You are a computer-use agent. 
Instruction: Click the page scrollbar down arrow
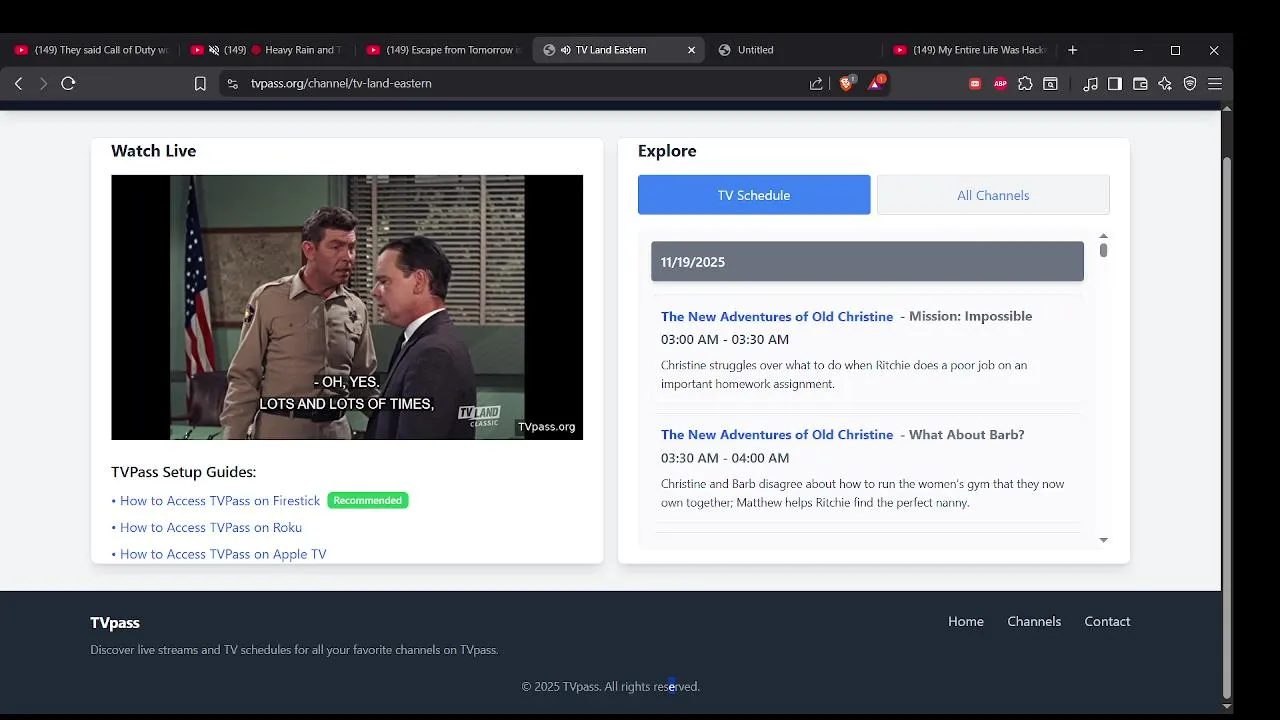(1227, 706)
